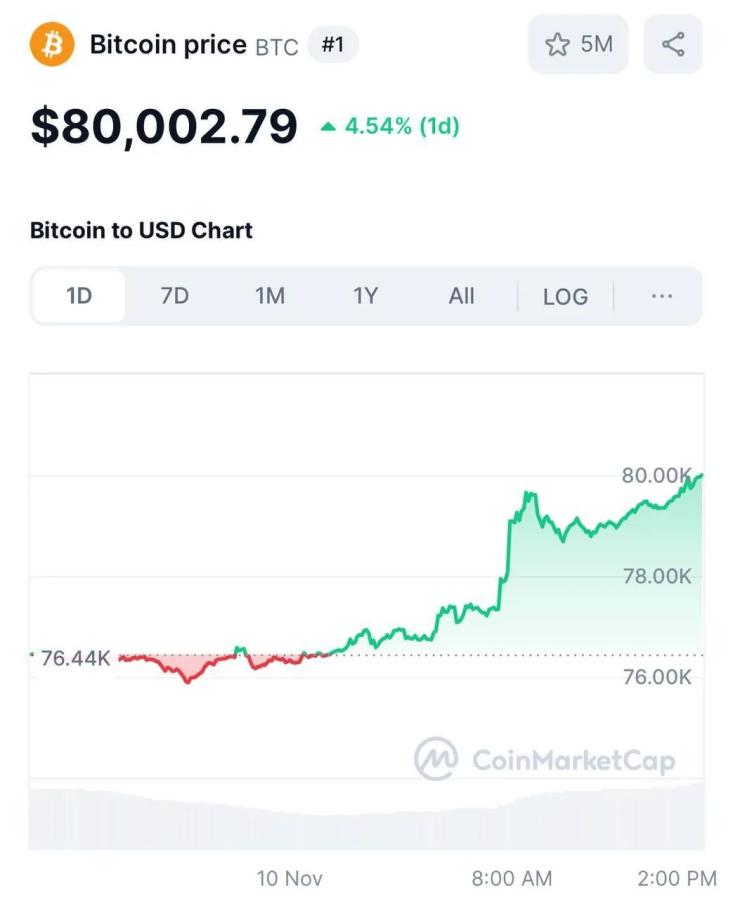733x900 pixels.
Task: Click the 10 Nov date axis label
Action: pyautogui.click(x=289, y=878)
